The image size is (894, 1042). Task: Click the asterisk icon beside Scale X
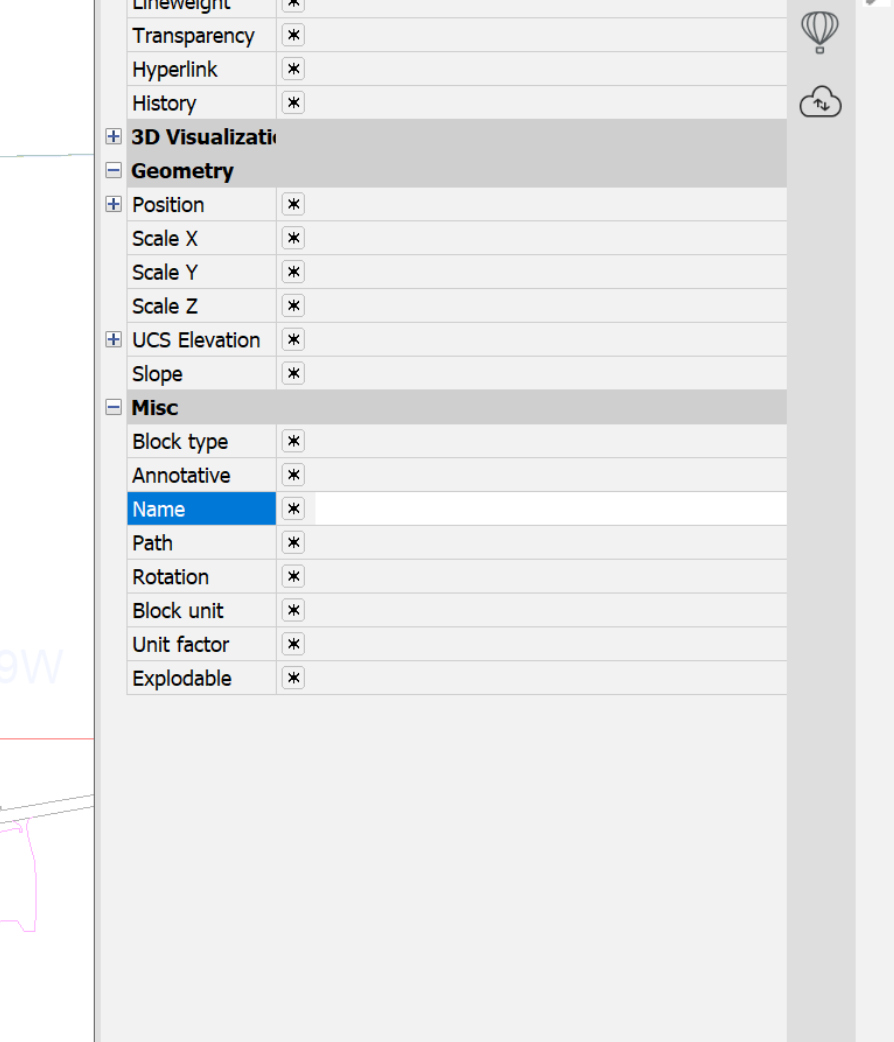tap(293, 239)
